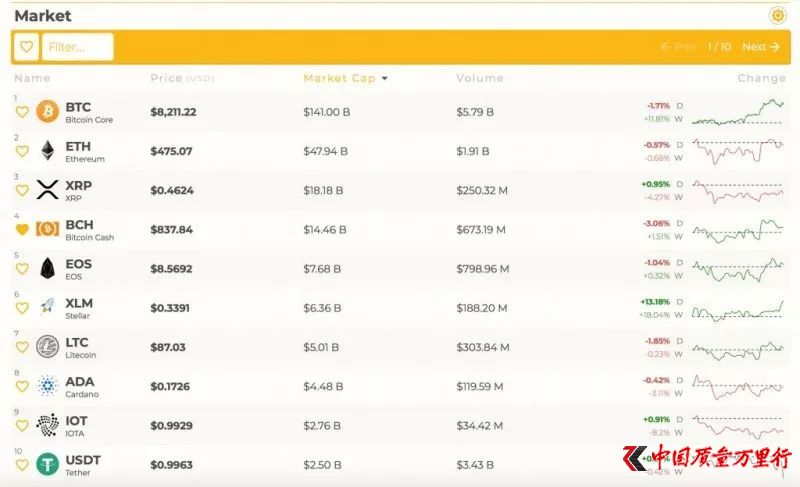800x487 pixels.
Task: Favorite XRP with its heart icon
Action: pos(22,190)
